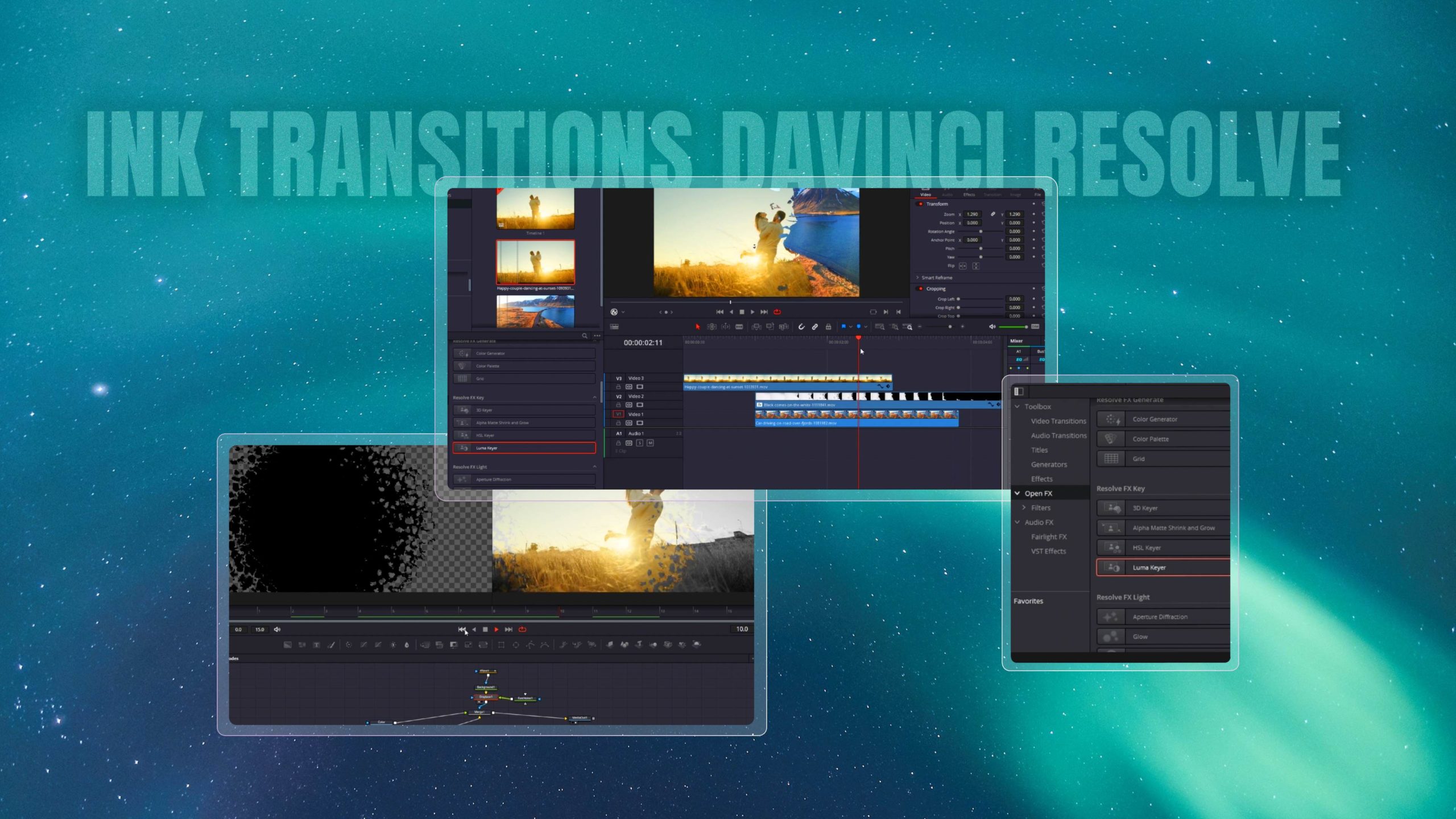
Task: Select the red Selection Mode arrow tool
Action: click(x=697, y=327)
